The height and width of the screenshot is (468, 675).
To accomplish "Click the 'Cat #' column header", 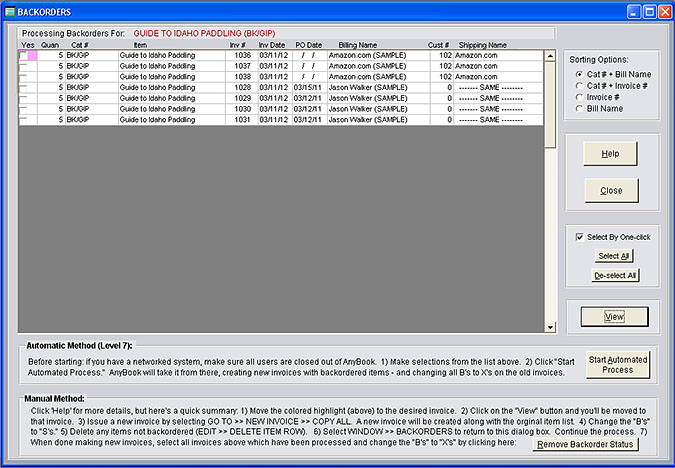I will 78,45.
